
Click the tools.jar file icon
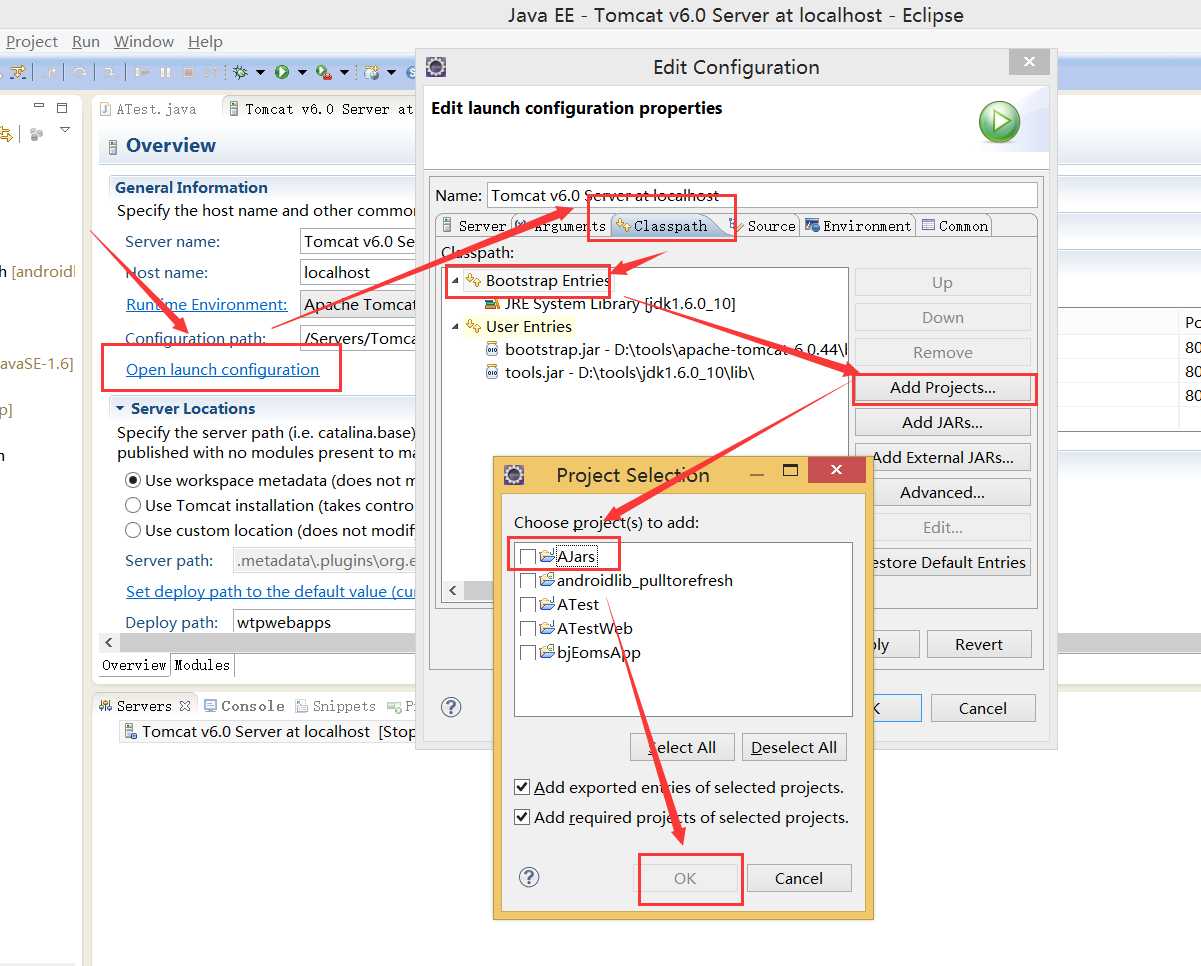(492, 372)
